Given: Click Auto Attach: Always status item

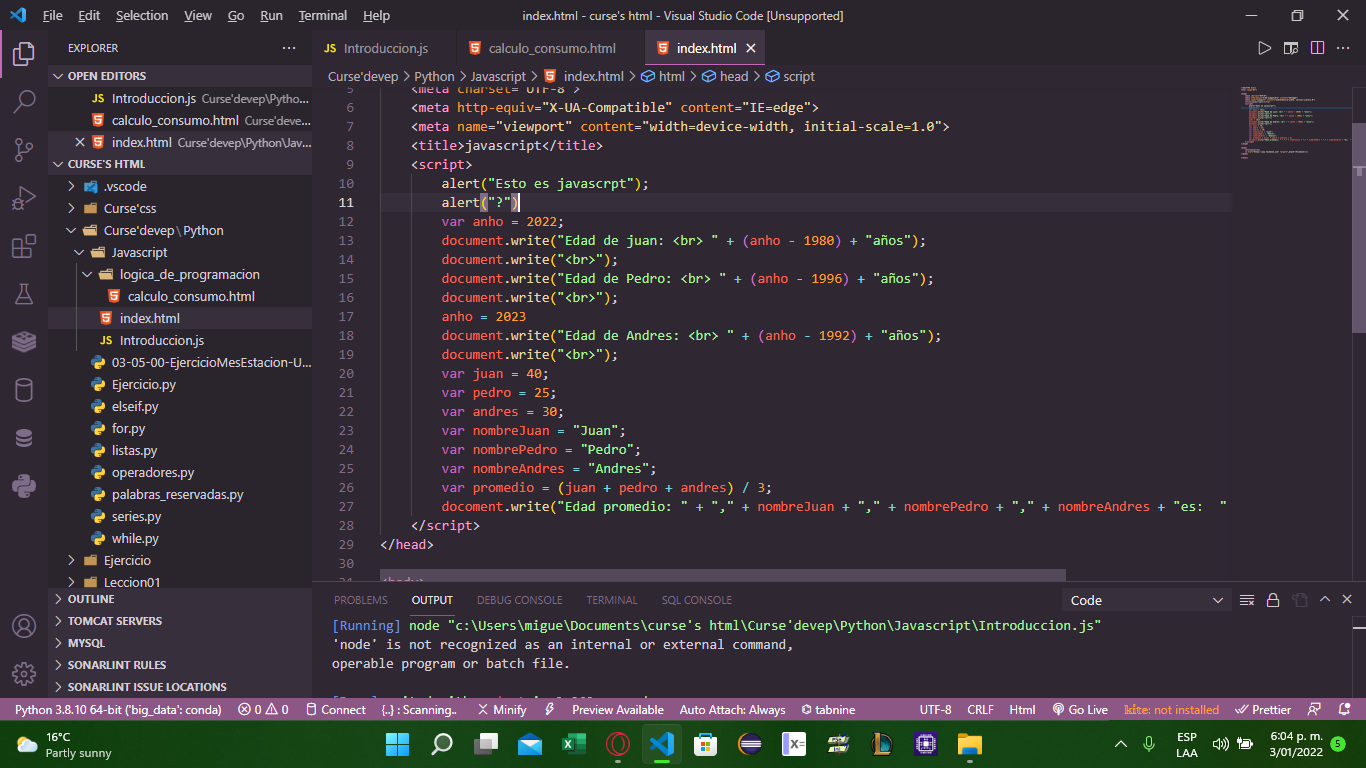Looking at the screenshot, I should [x=732, y=710].
